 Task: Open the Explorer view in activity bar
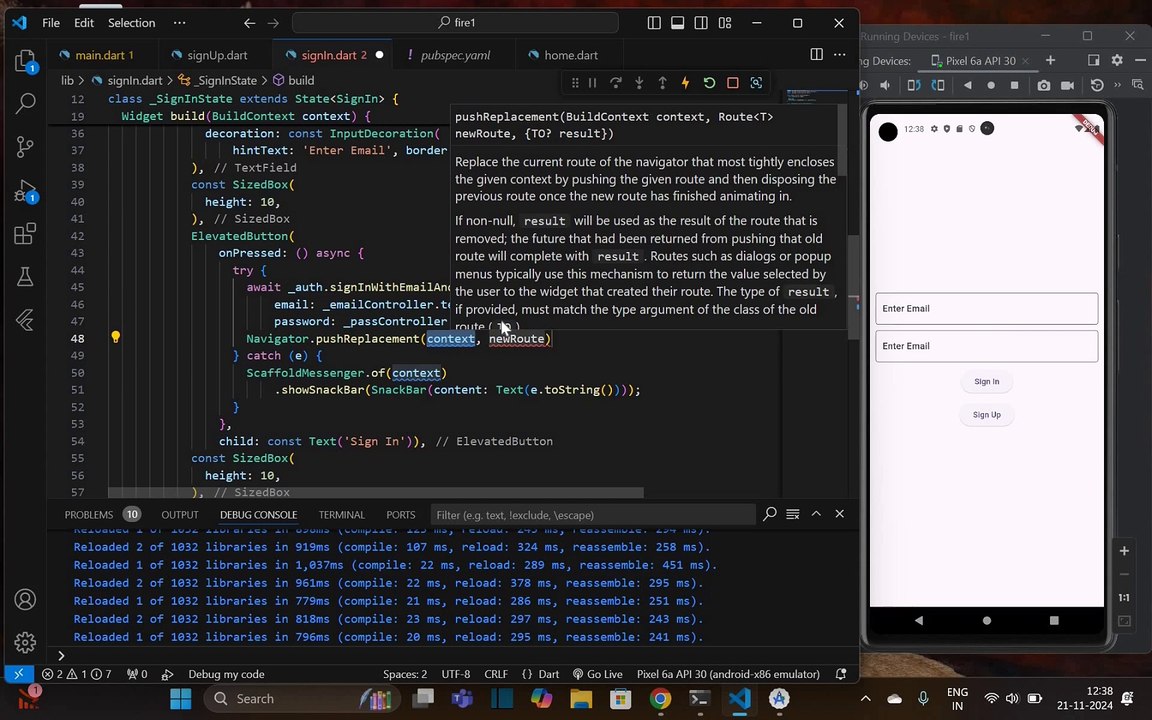coord(25,60)
